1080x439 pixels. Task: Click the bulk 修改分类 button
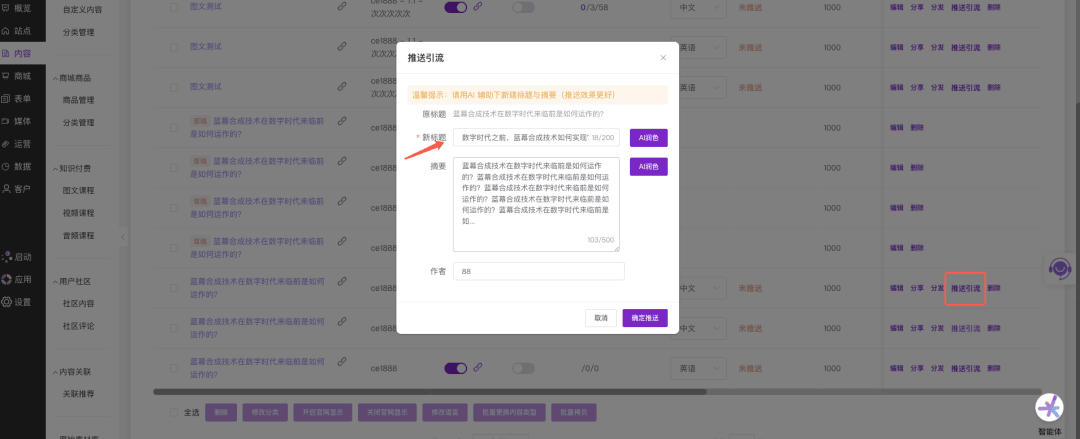265,413
